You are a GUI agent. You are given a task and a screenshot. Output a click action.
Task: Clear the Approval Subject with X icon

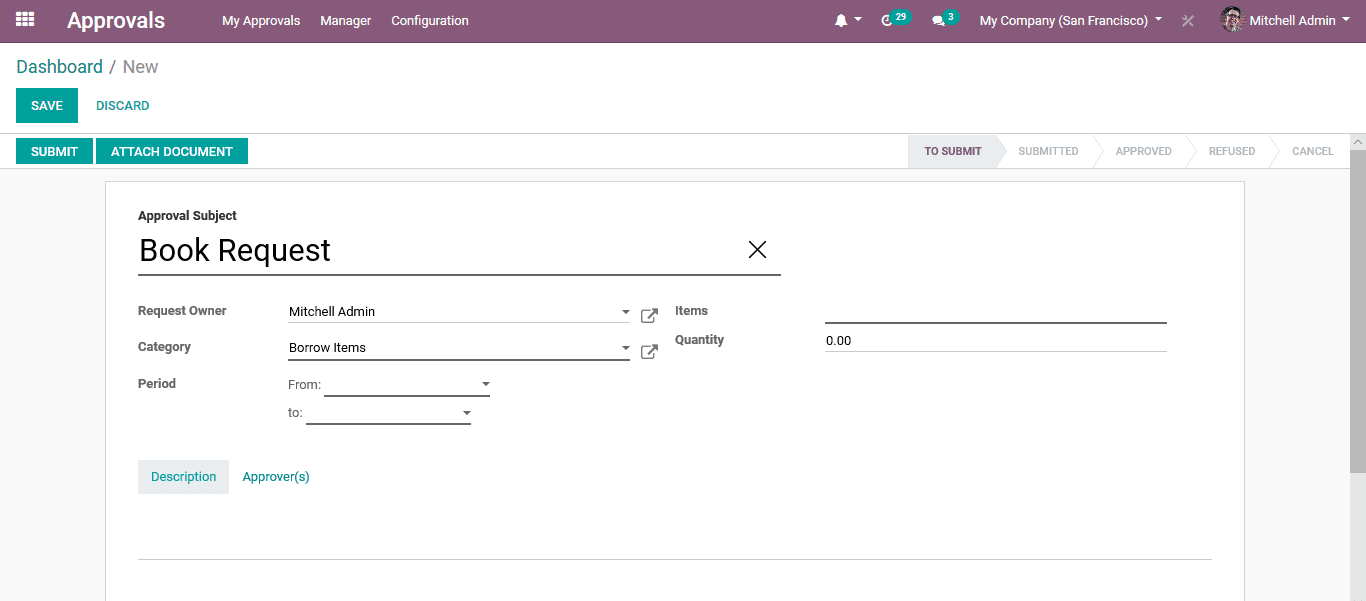click(x=757, y=250)
